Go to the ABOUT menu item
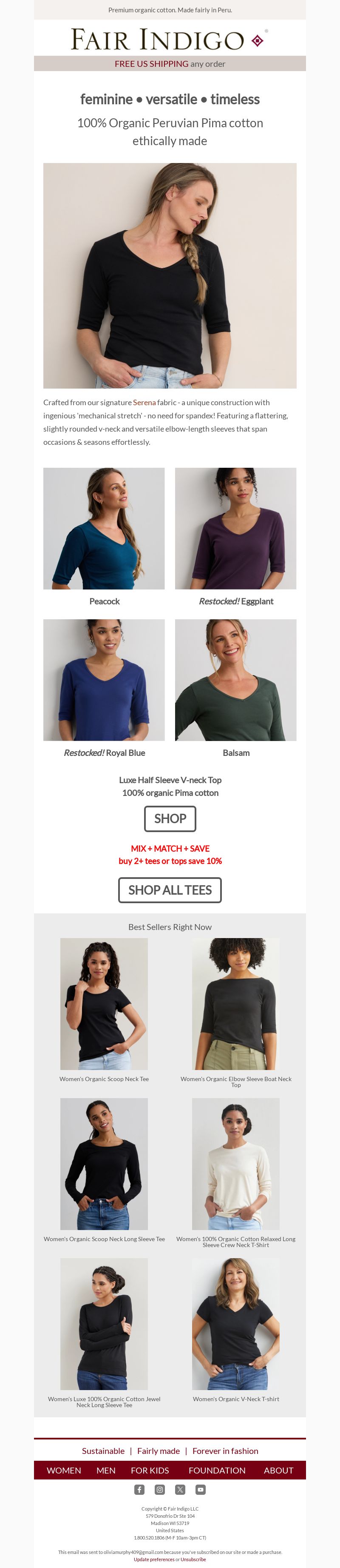This screenshot has width=340, height=1568. click(x=278, y=1470)
